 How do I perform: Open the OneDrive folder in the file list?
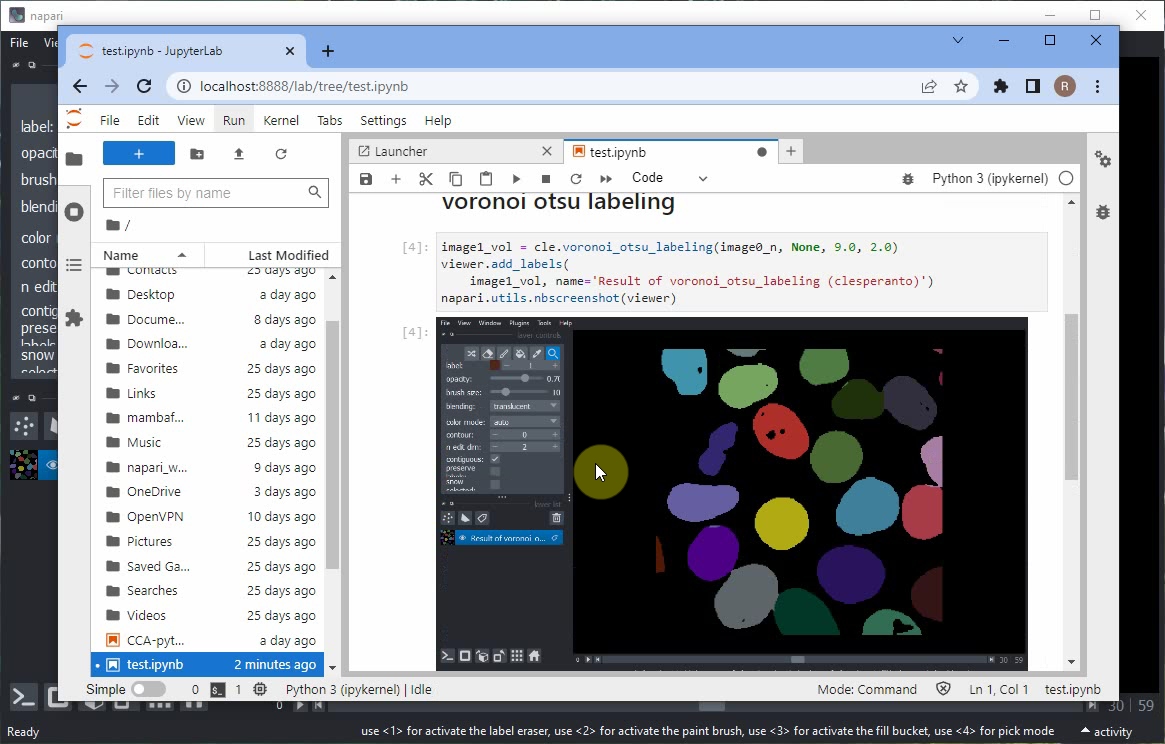(x=153, y=492)
